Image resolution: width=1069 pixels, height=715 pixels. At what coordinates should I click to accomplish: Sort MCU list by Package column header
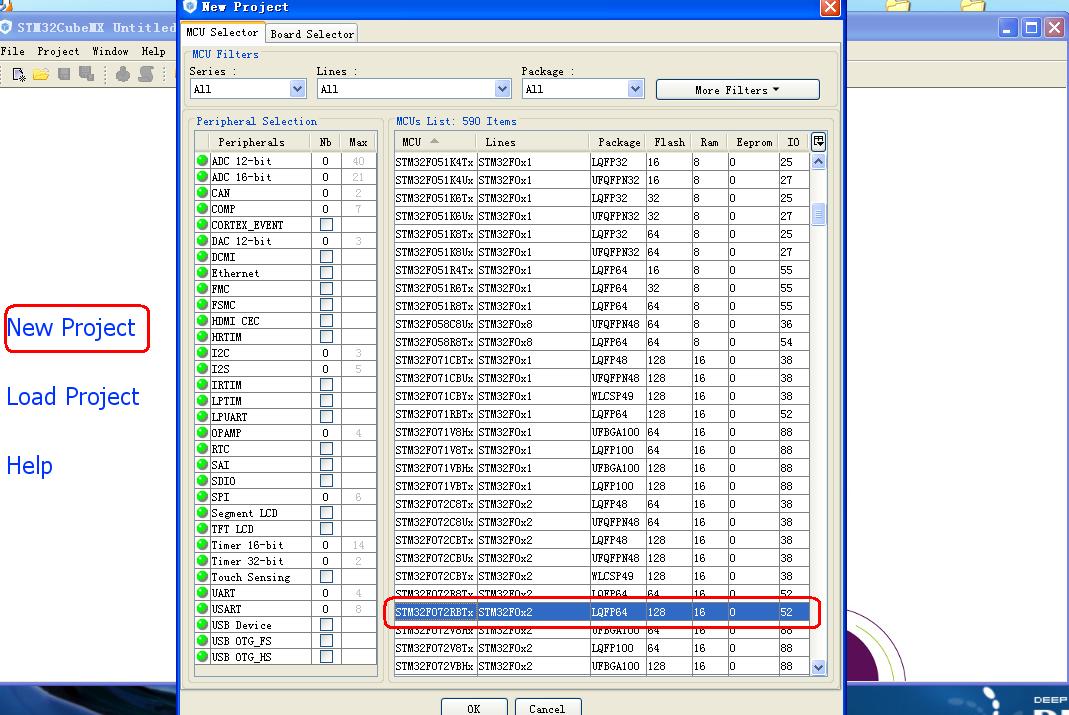[x=618, y=142]
